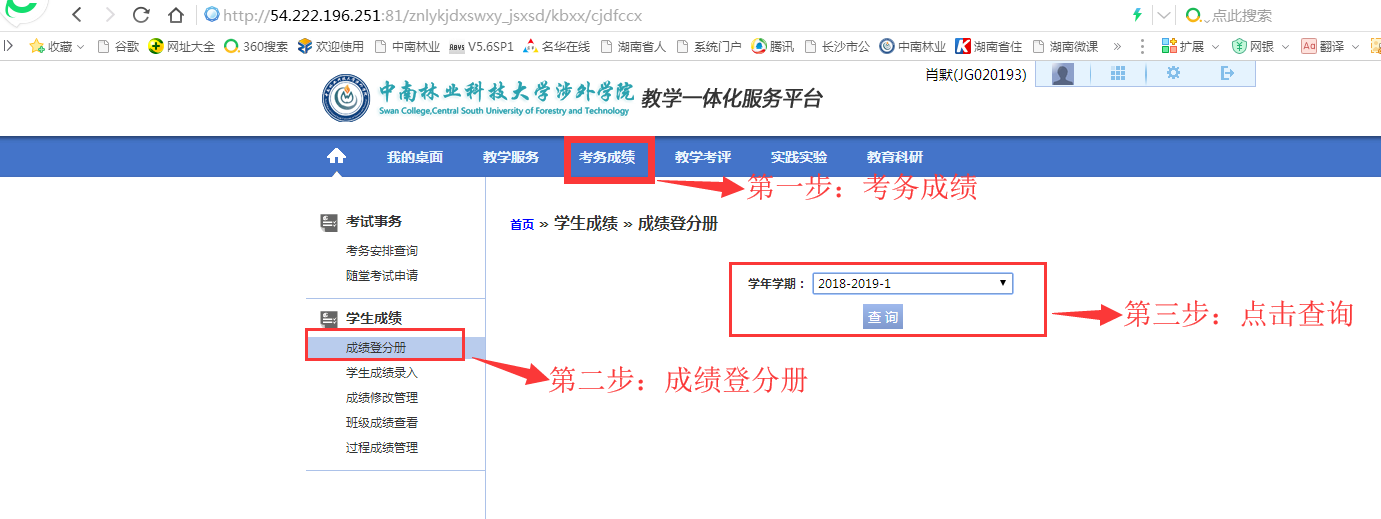The image size is (1381, 519).
Task: Open the 360搜索 bookmark
Action: 256,46
